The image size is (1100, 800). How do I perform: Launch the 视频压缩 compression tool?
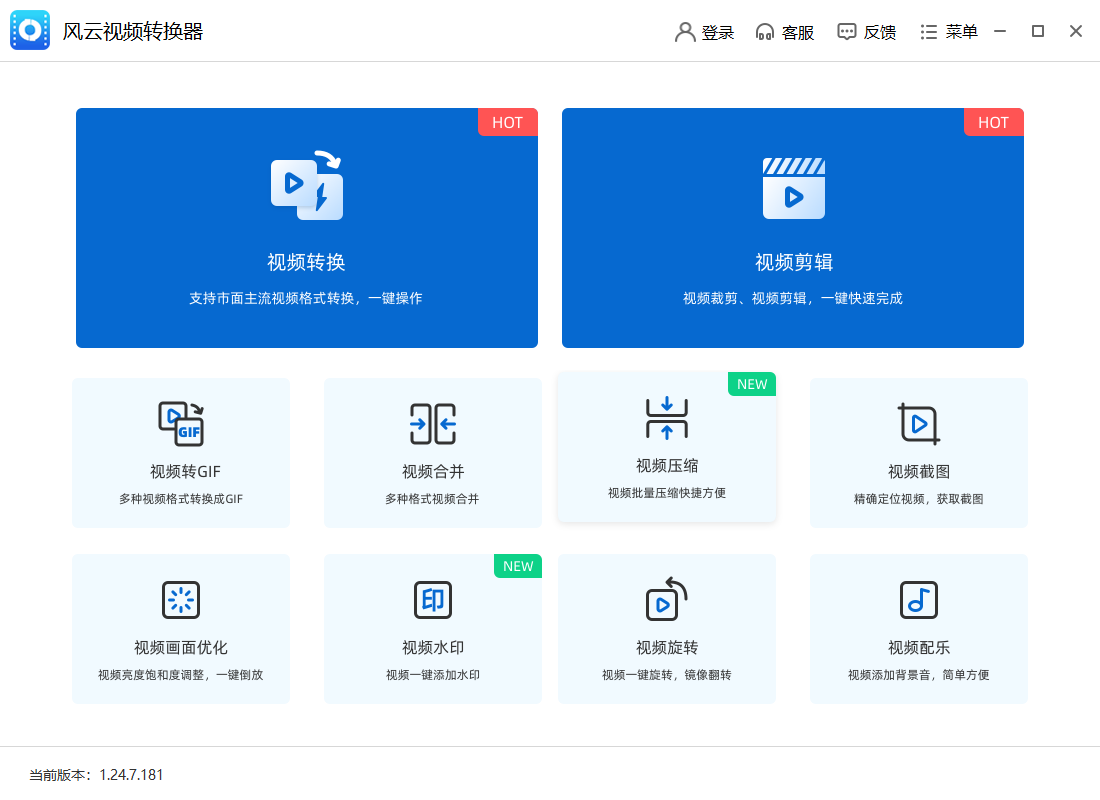click(x=666, y=450)
